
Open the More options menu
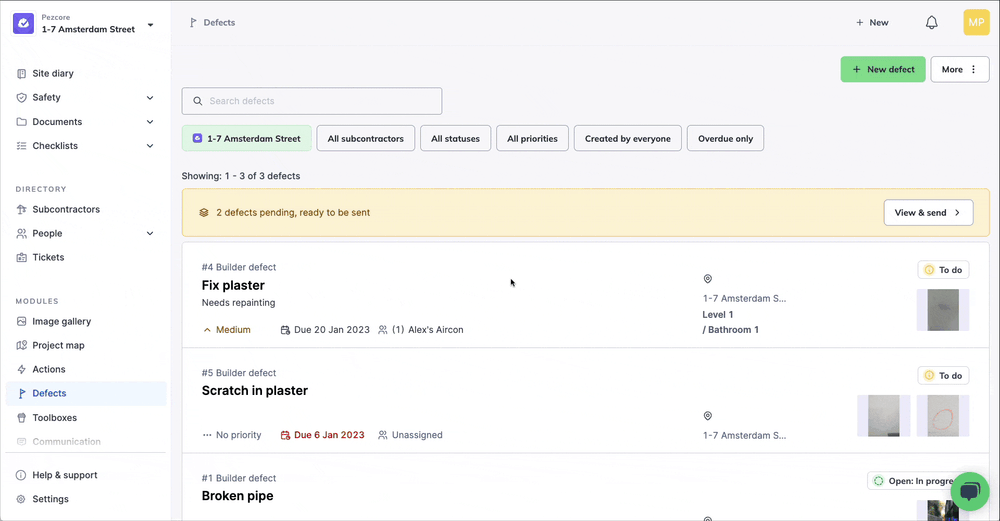[960, 70]
